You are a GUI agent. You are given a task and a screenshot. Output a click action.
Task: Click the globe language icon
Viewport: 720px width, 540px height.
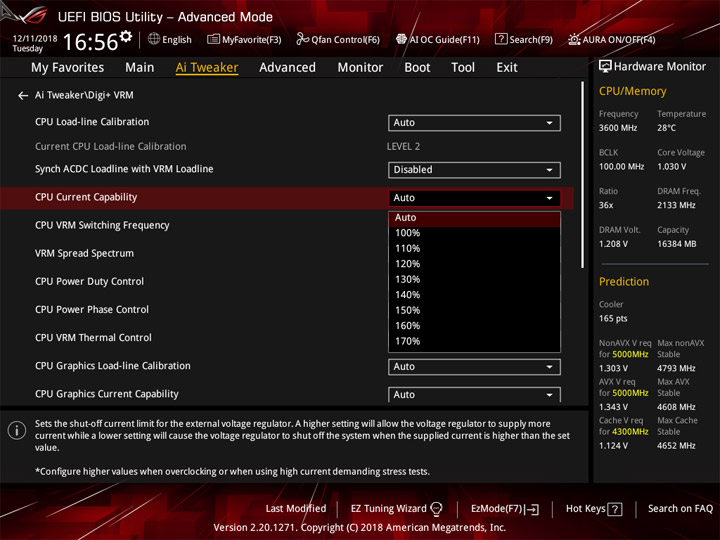(x=154, y=39)
